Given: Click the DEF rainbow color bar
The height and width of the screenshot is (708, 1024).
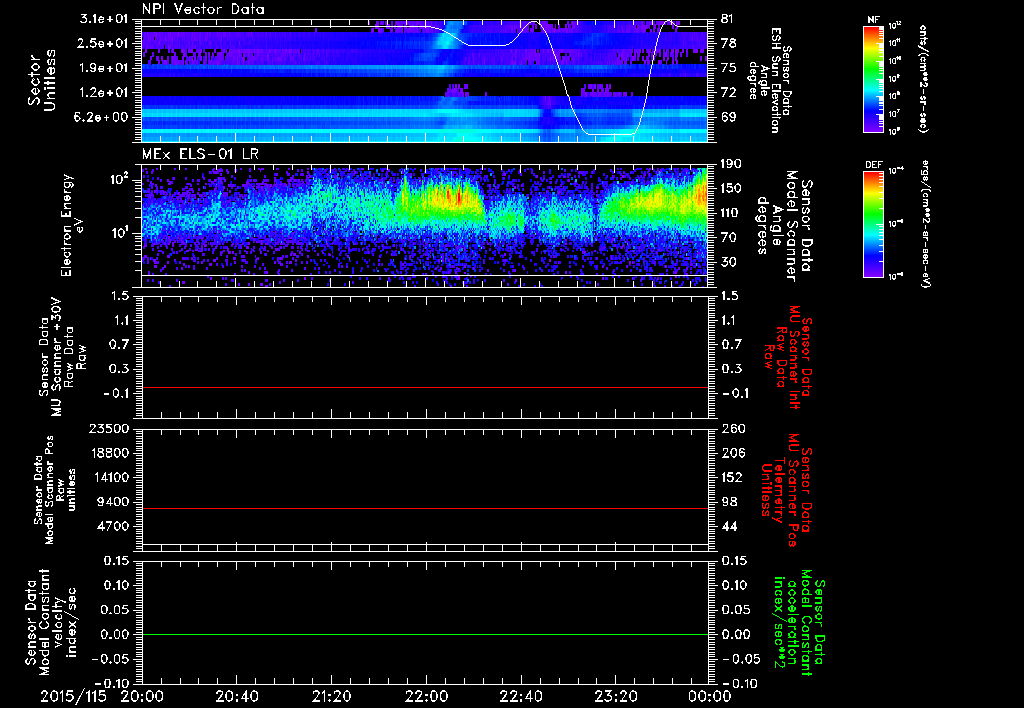Looking at the screenshot, I should pos(870,222).
